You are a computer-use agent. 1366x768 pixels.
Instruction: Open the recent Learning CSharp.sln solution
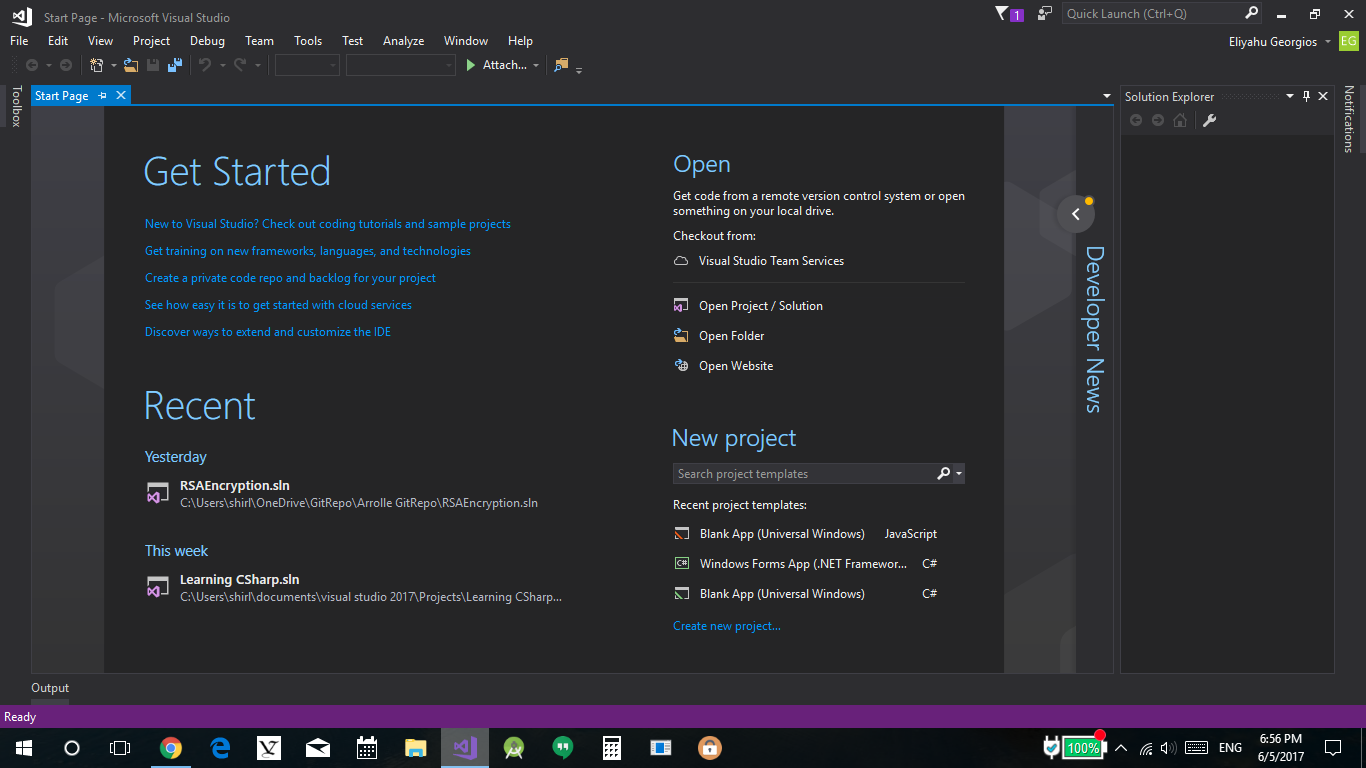point(354,588)
